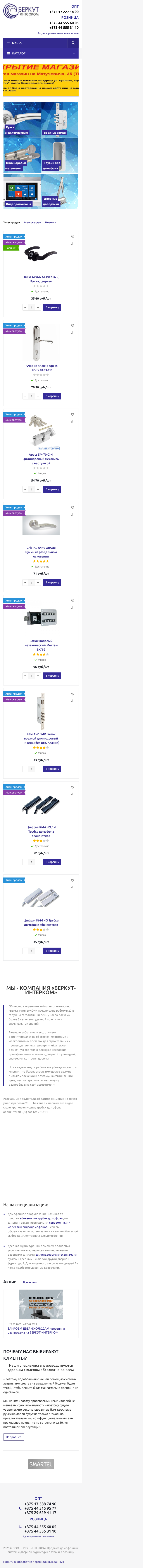Expand the КАТАЛОГ dropdown chevron
143x1568 pixels.
pos(74,54)
